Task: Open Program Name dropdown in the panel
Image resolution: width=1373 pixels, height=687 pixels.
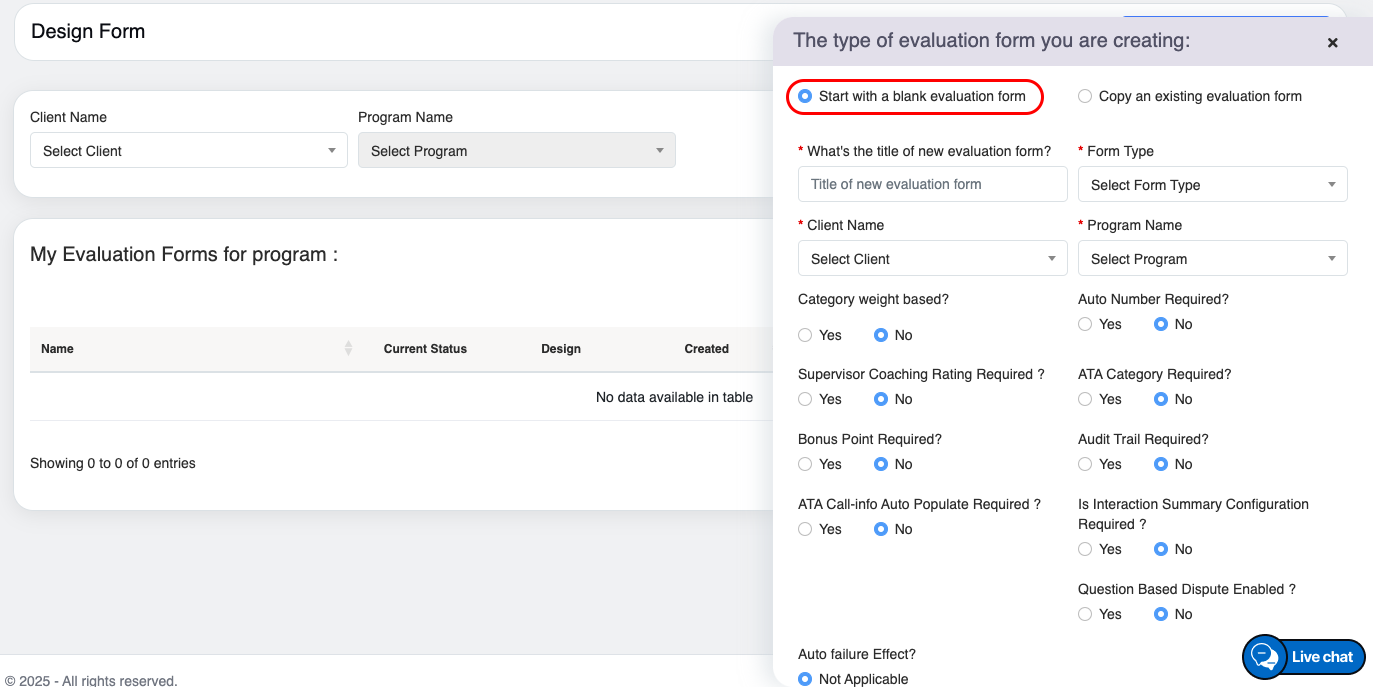Action: pos(1212,259)
